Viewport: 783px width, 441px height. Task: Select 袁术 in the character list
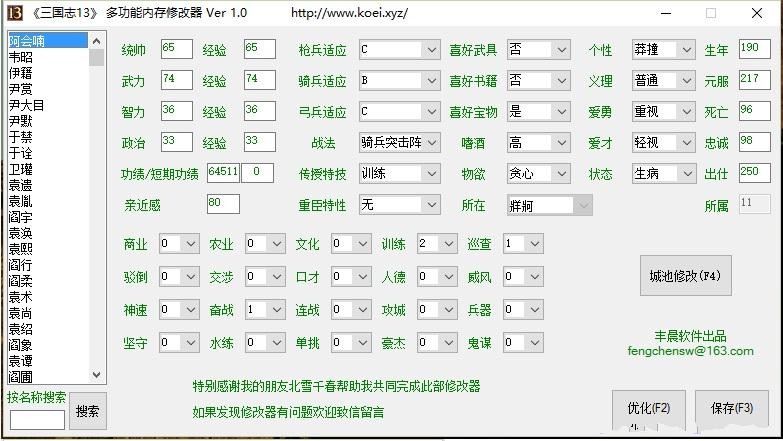48,297
